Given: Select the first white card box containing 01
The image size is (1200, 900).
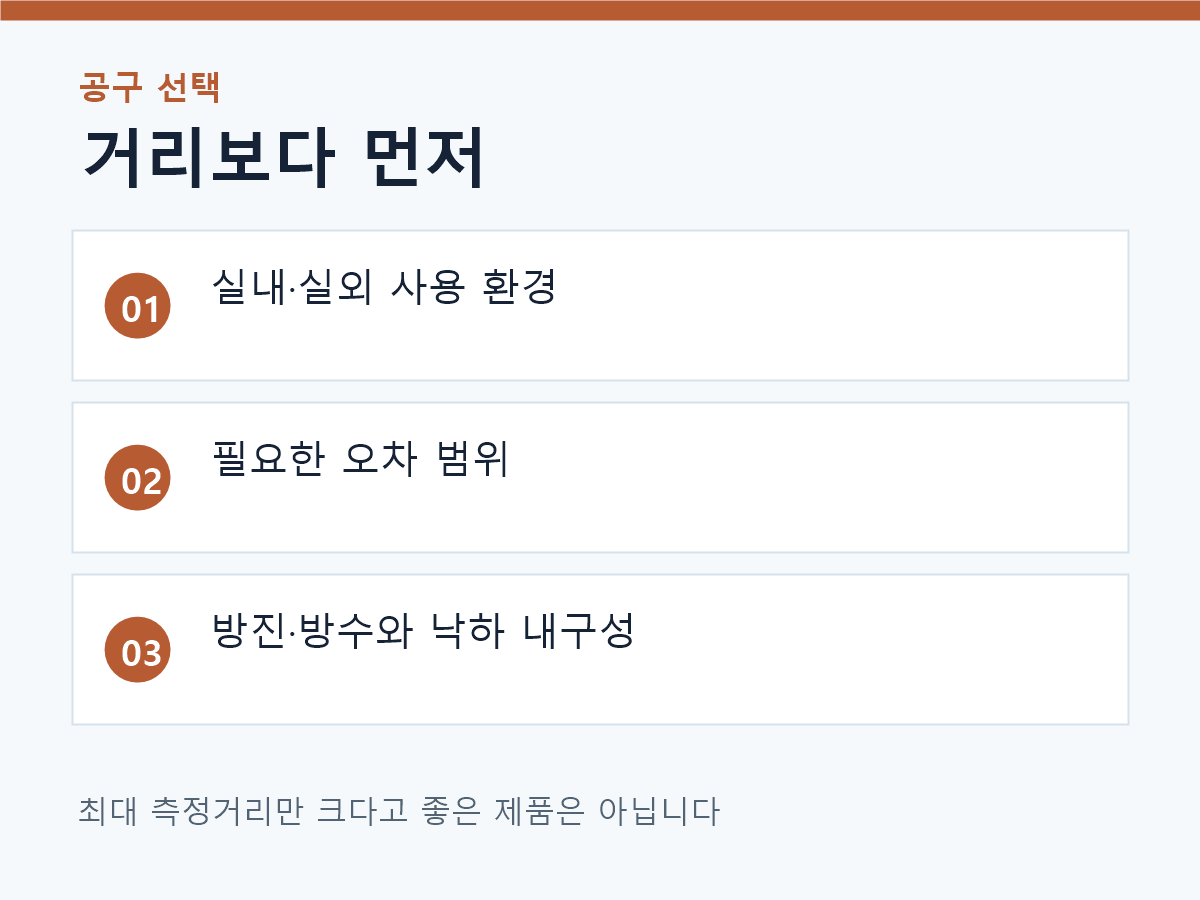Looking at the screenshot, I should [600, 306].
